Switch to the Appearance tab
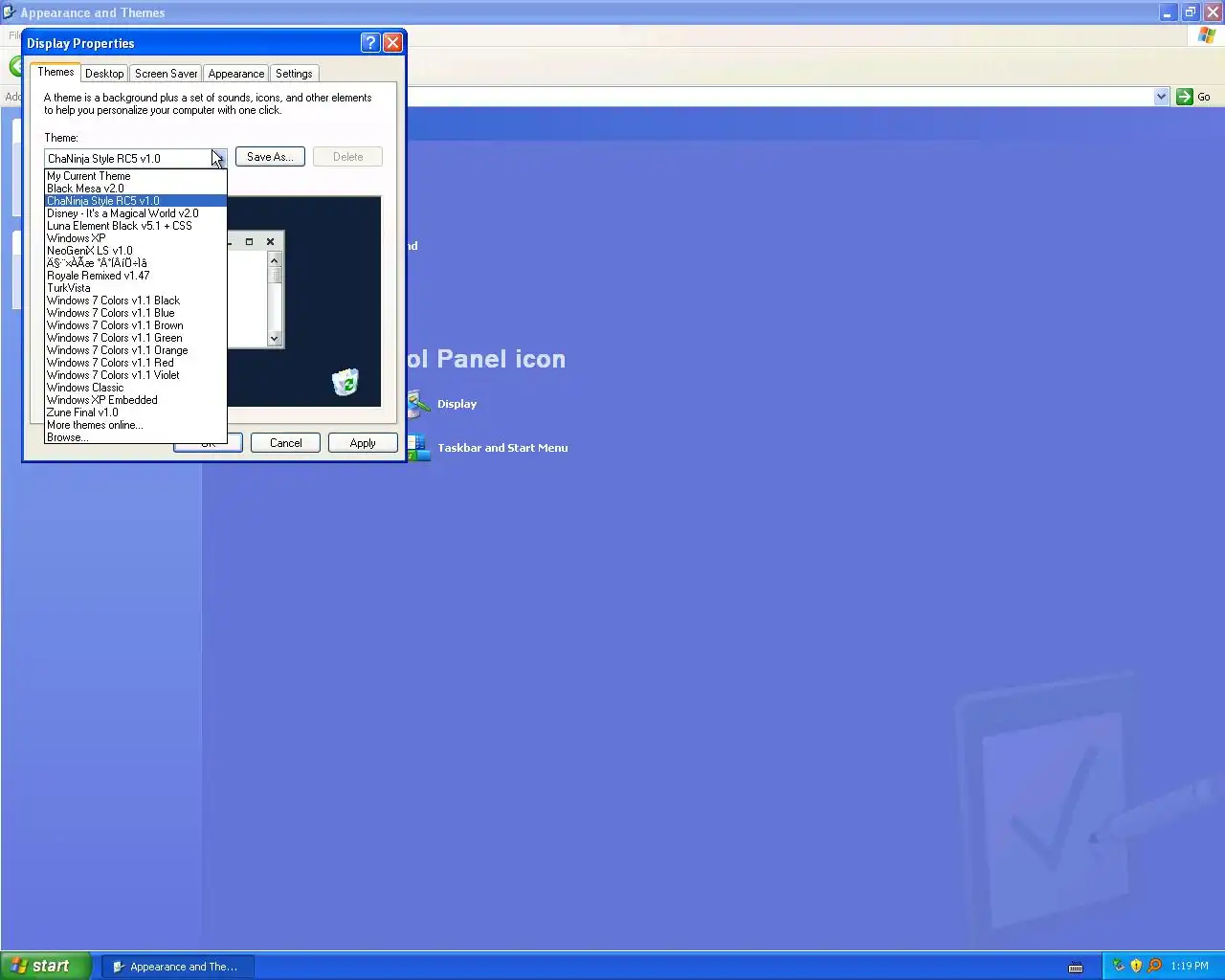 tap(236, 74)
